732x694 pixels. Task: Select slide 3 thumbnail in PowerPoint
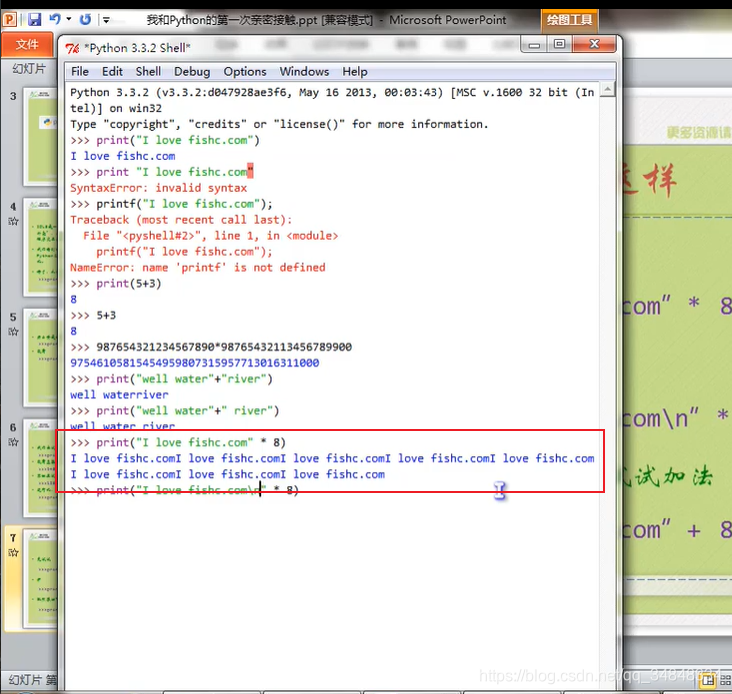tap(42, 137)
